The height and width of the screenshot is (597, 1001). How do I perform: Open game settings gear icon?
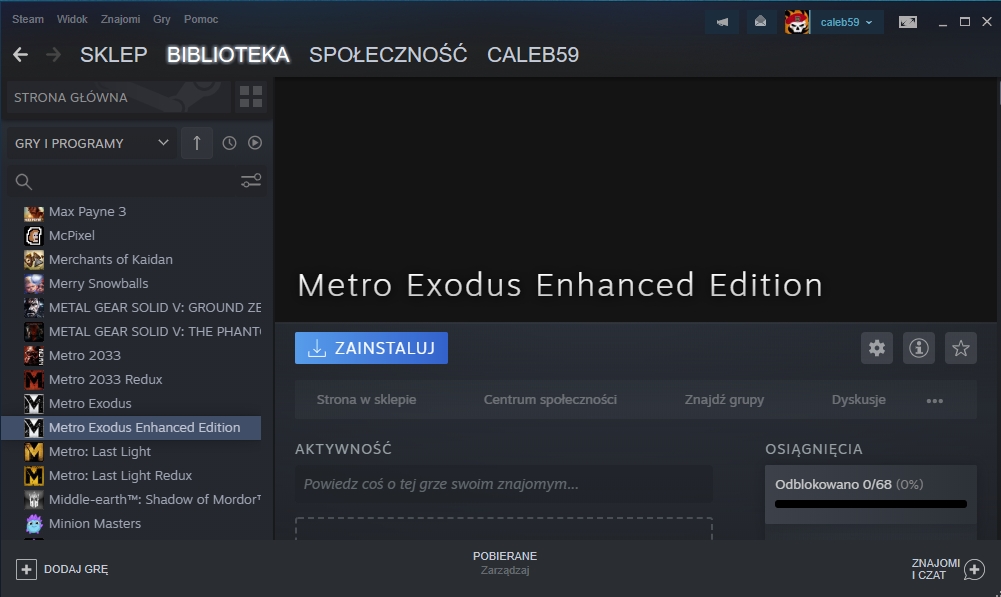point(877,348)
